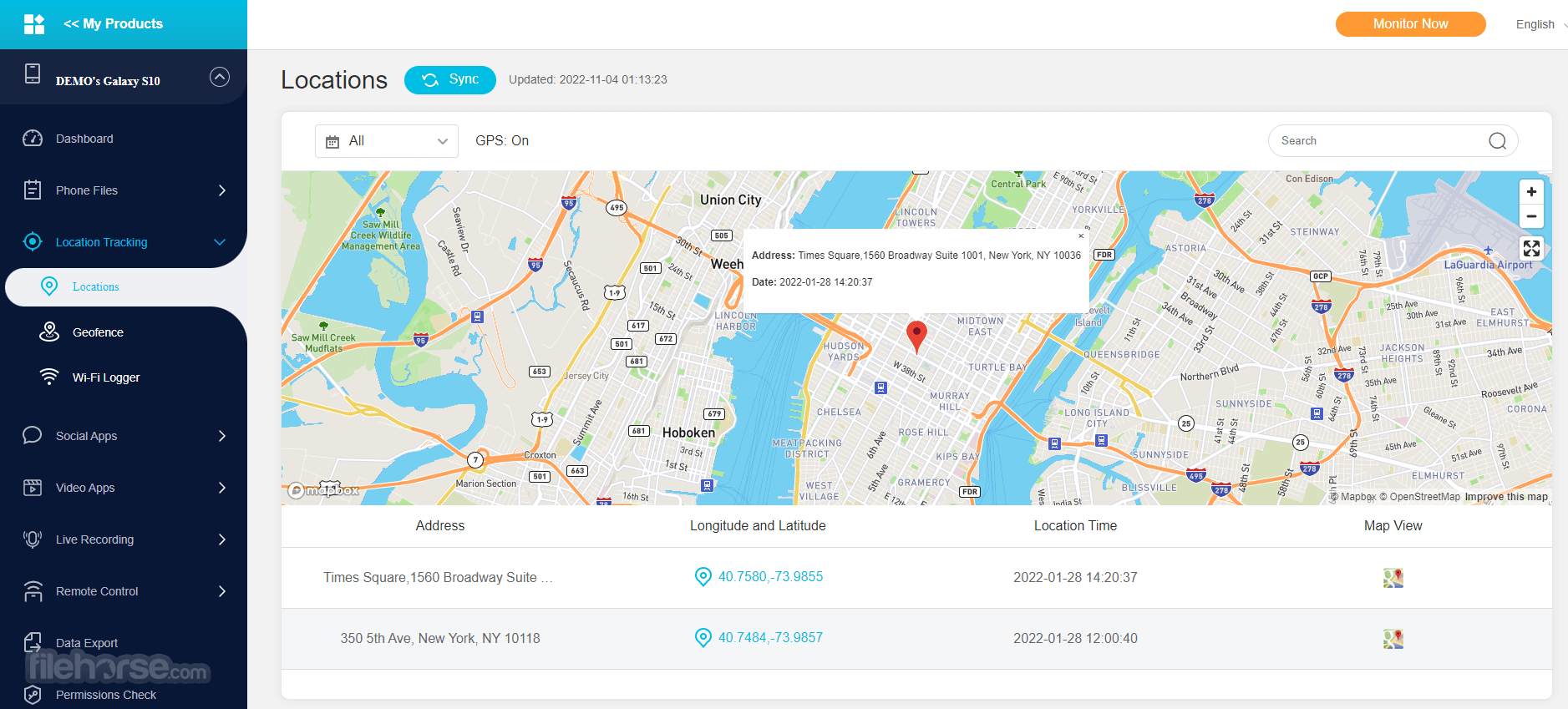The width and height of the screenshot is (1568, 709).
Task: Open the All date filter dropdown
Action: tap(387, 141)
